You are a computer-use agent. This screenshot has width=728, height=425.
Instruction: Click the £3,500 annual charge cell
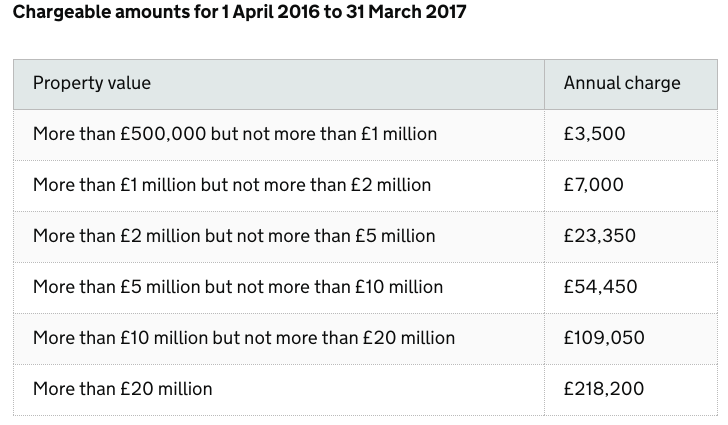(x=595, y=134)
